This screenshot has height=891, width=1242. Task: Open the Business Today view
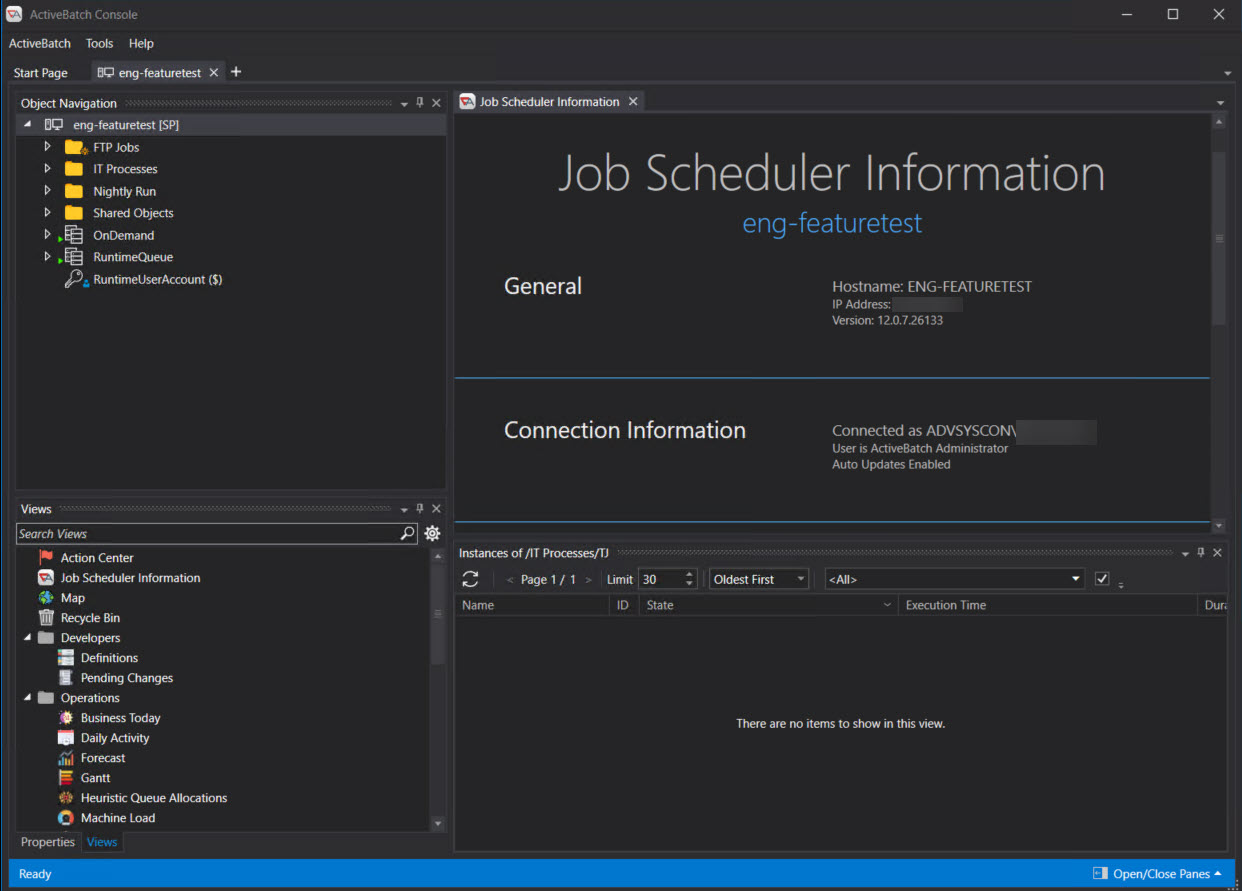[x=119, y=717]
